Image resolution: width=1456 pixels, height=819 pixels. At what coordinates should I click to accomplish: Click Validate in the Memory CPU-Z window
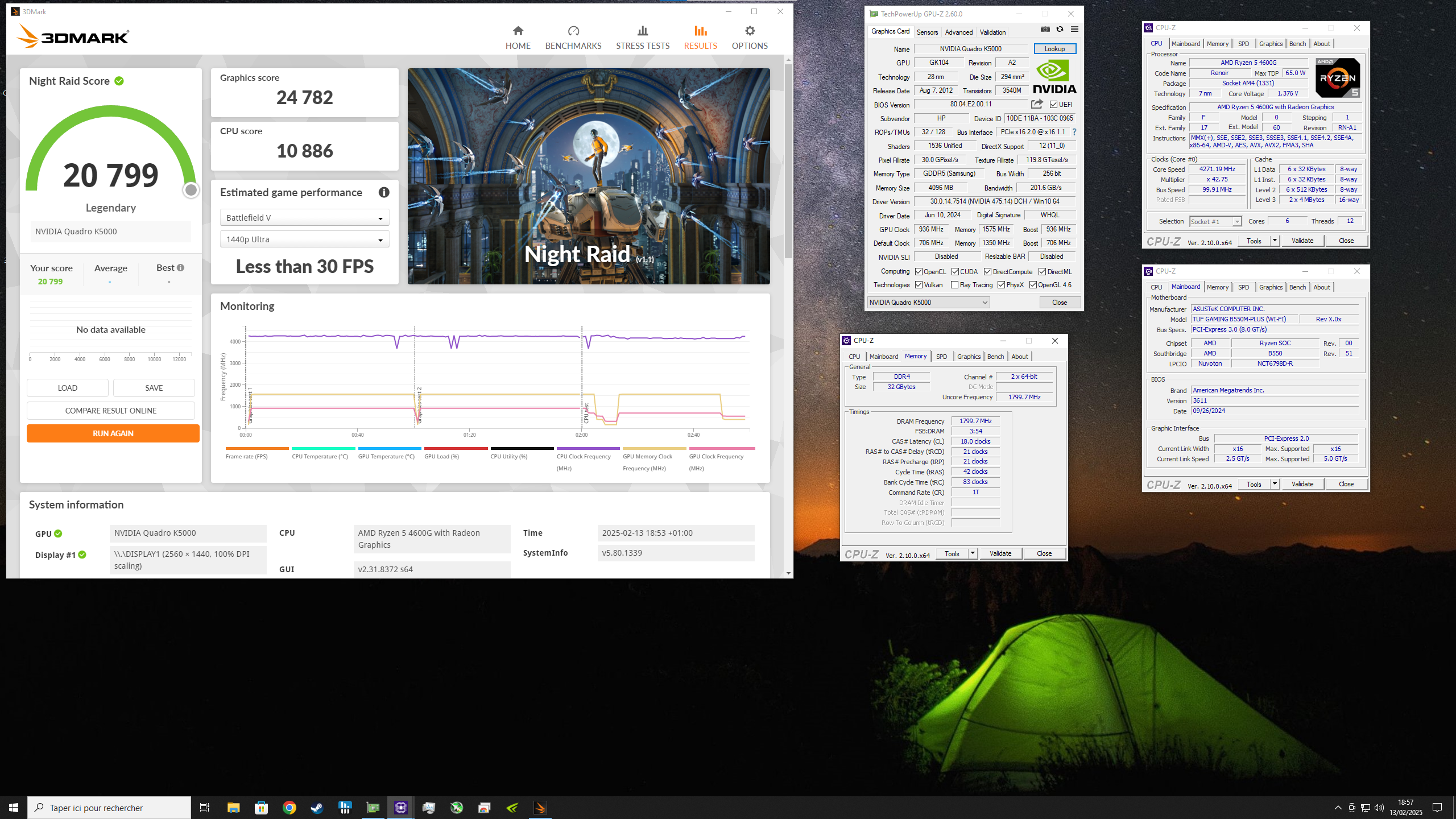[x=1000, y=553]
